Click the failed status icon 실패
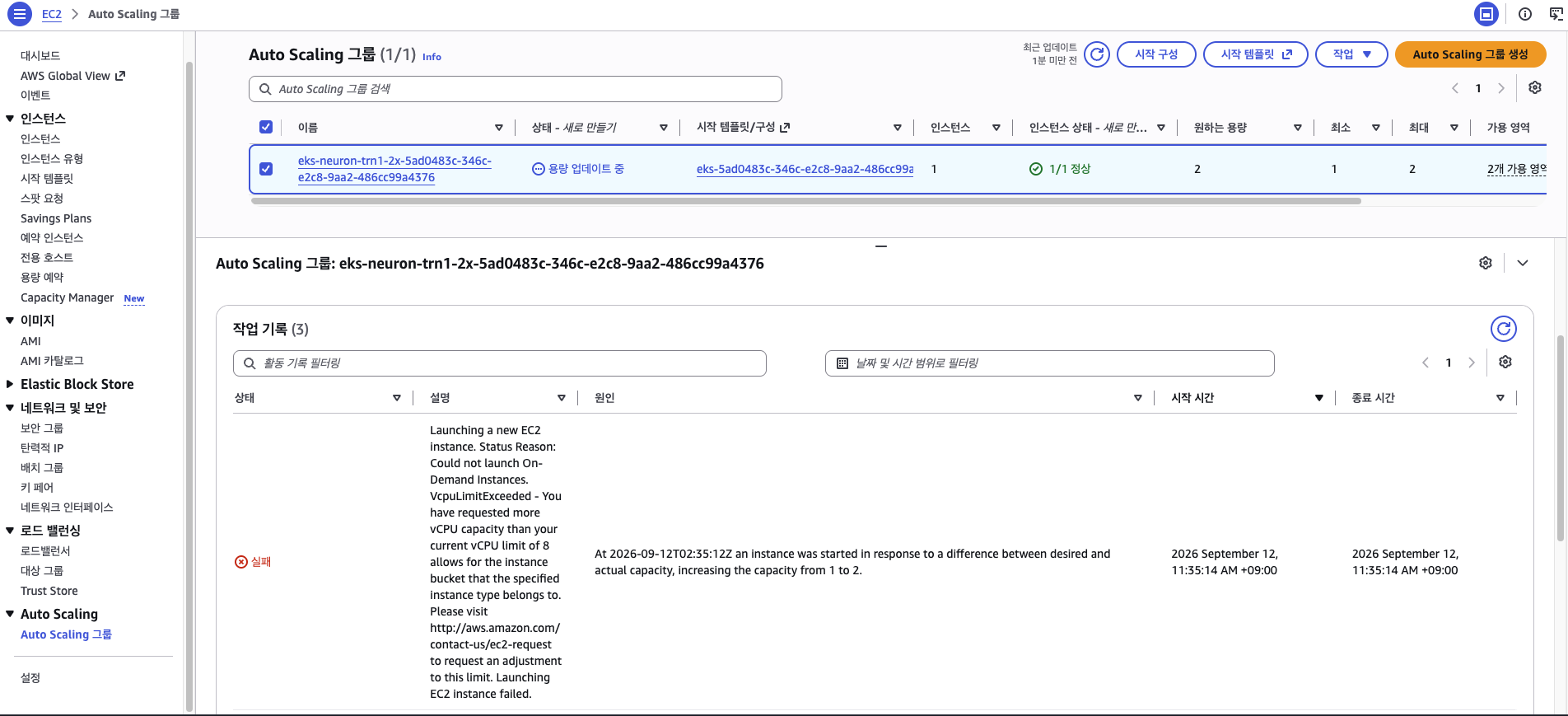1568x716 pixels. point(241,562)
